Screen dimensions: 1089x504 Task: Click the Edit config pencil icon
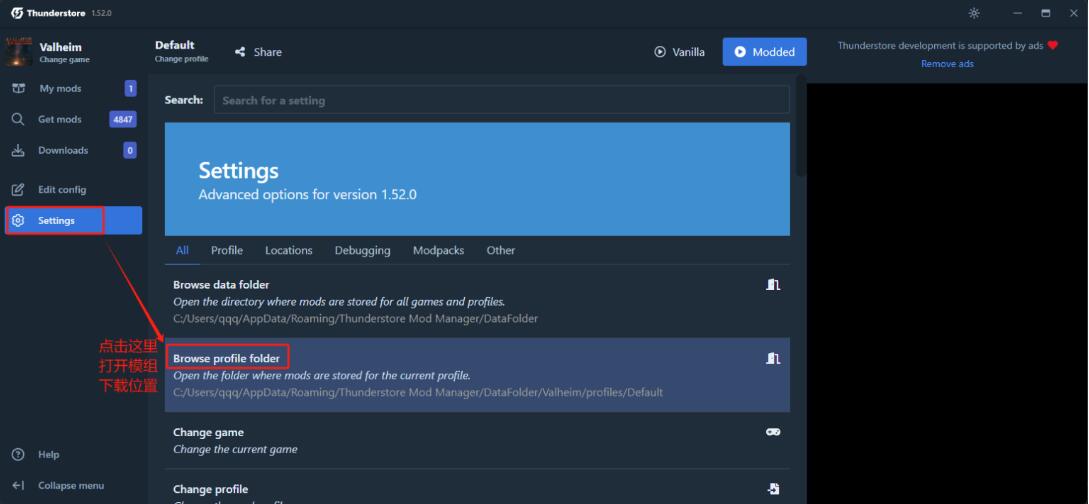tap(19, 190)
